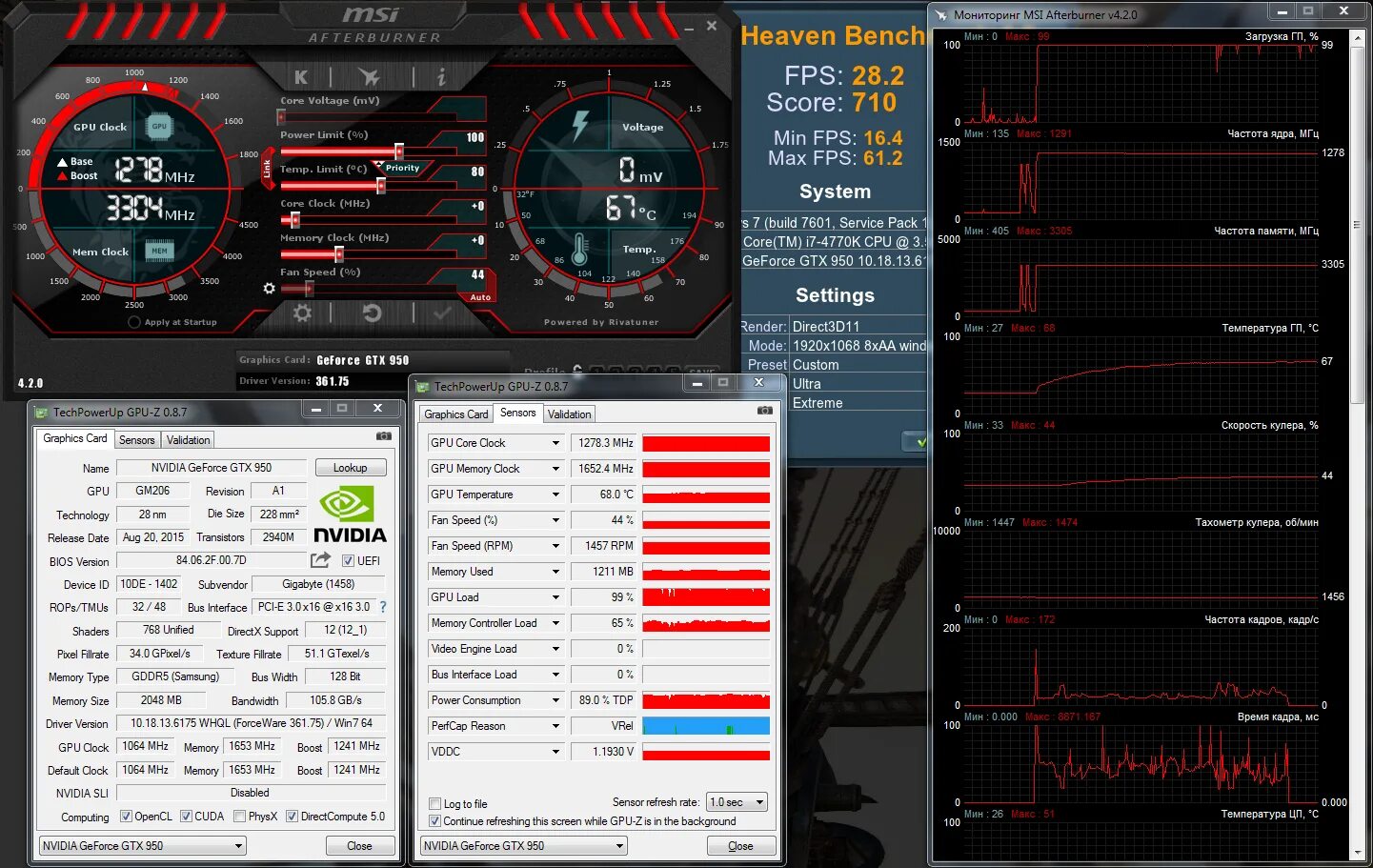Click the GPU chip icon in the clock gauge
The width and height of the screenshot is (1373, 868).
(x=159, y=126)
